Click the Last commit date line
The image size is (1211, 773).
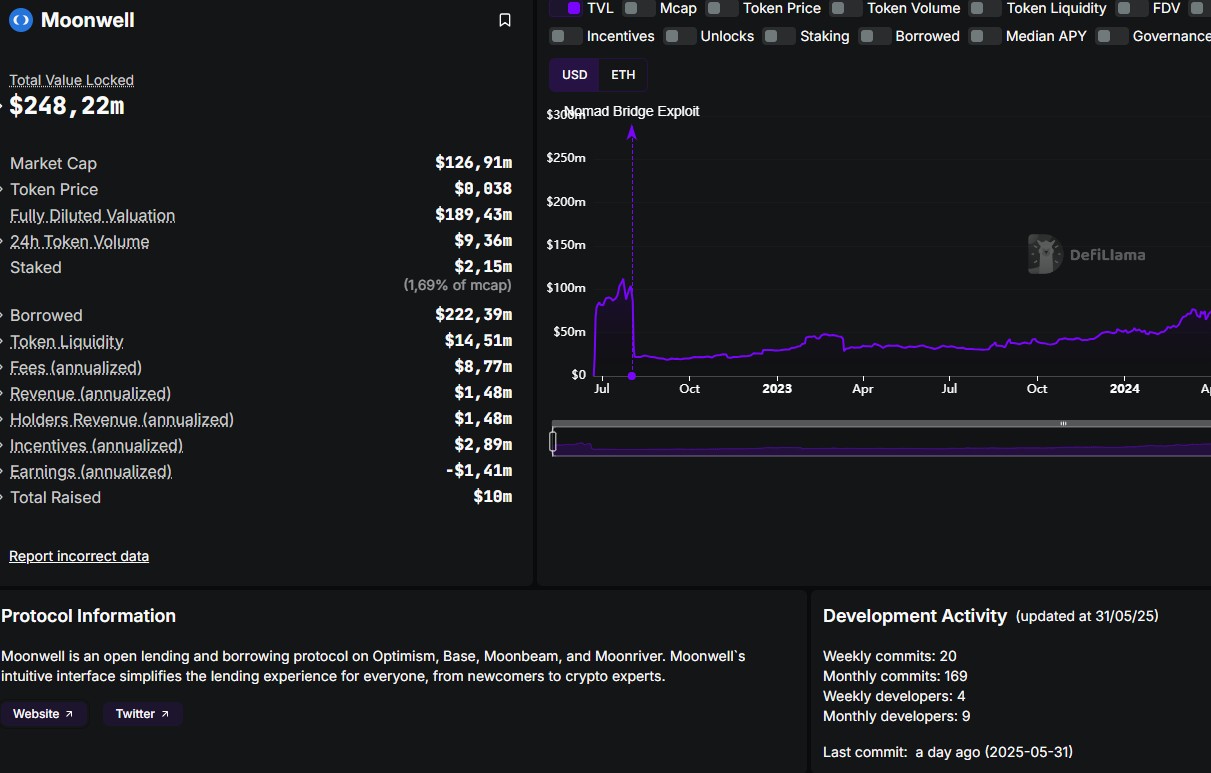pyautogui.click(x=948, y=752)
